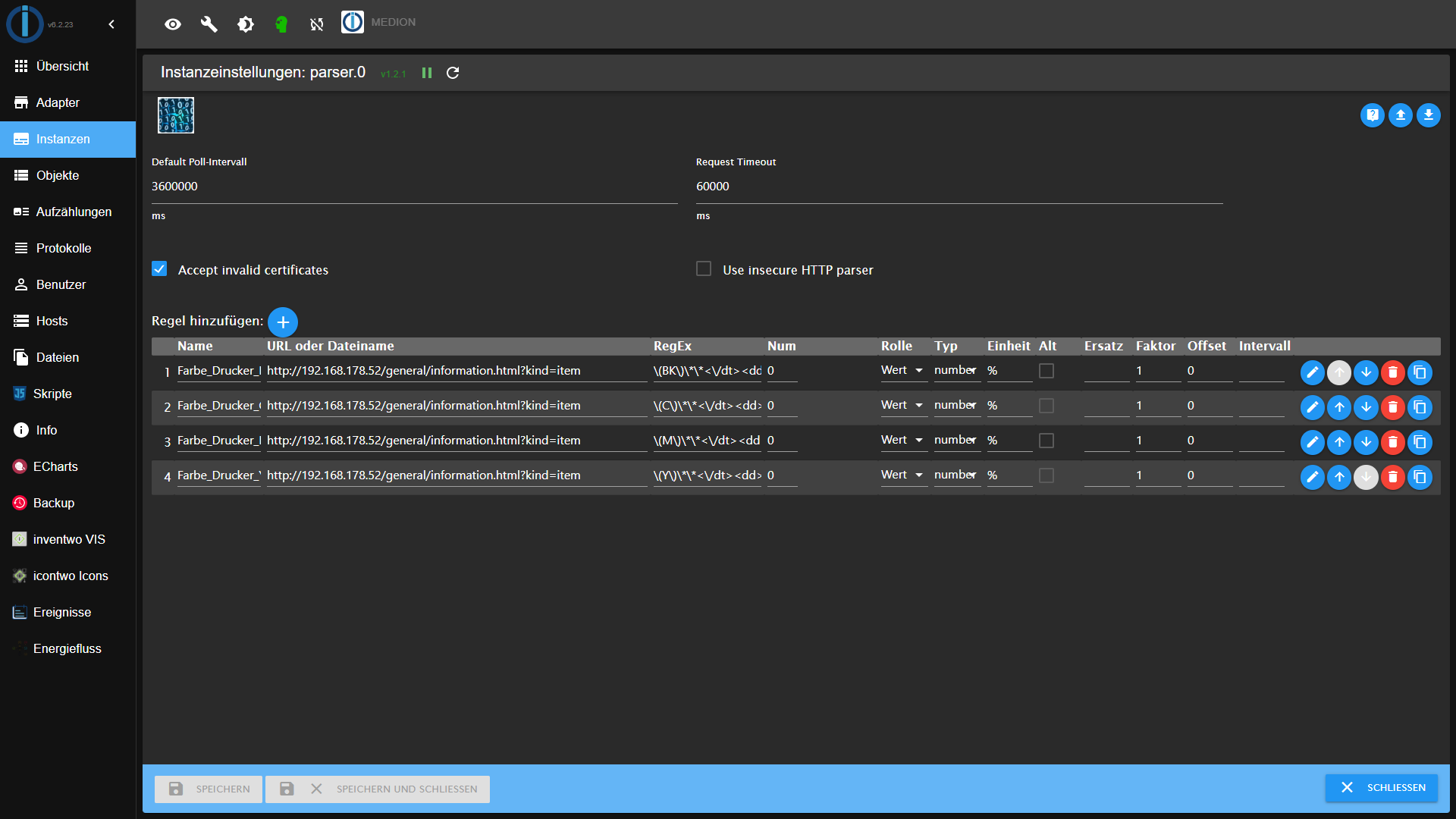Click the MEDION host label
Image resolution: width=1456 pixels, height=819 pixels.
click(x=393, y=23)
